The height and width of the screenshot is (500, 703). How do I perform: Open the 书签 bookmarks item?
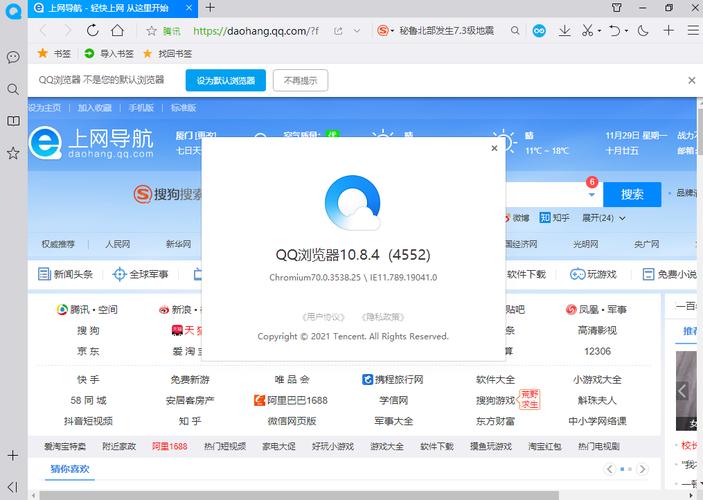tap(54, 54)
